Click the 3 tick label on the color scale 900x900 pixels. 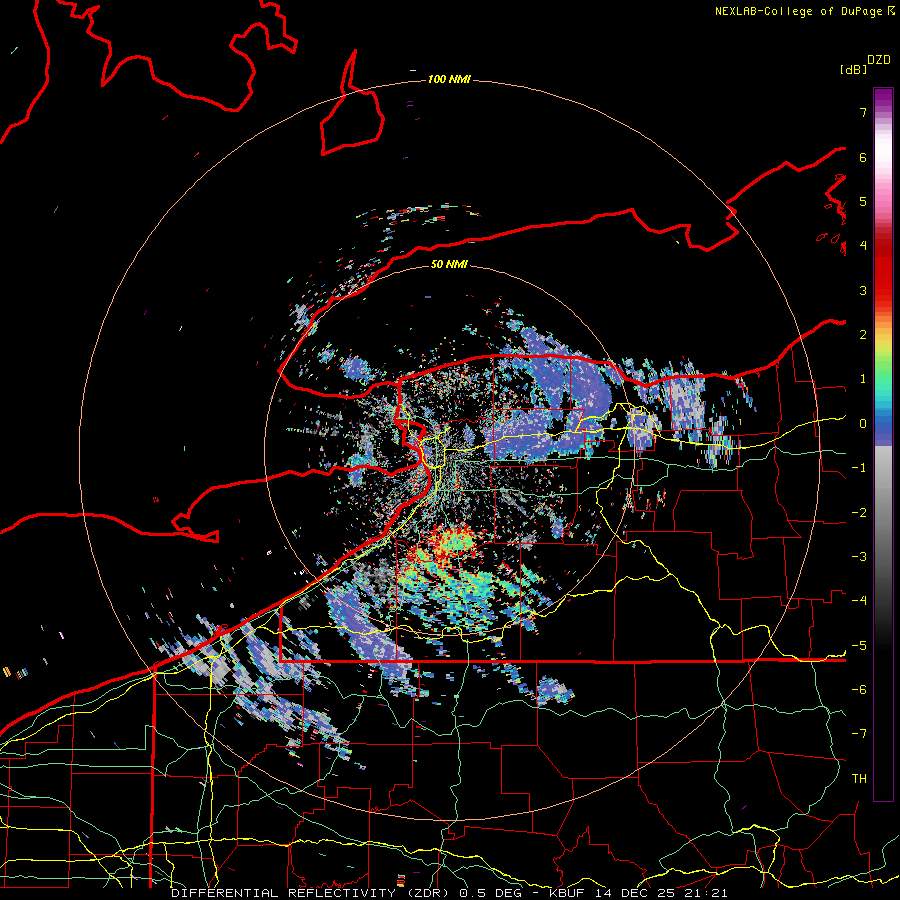[863, 290]
